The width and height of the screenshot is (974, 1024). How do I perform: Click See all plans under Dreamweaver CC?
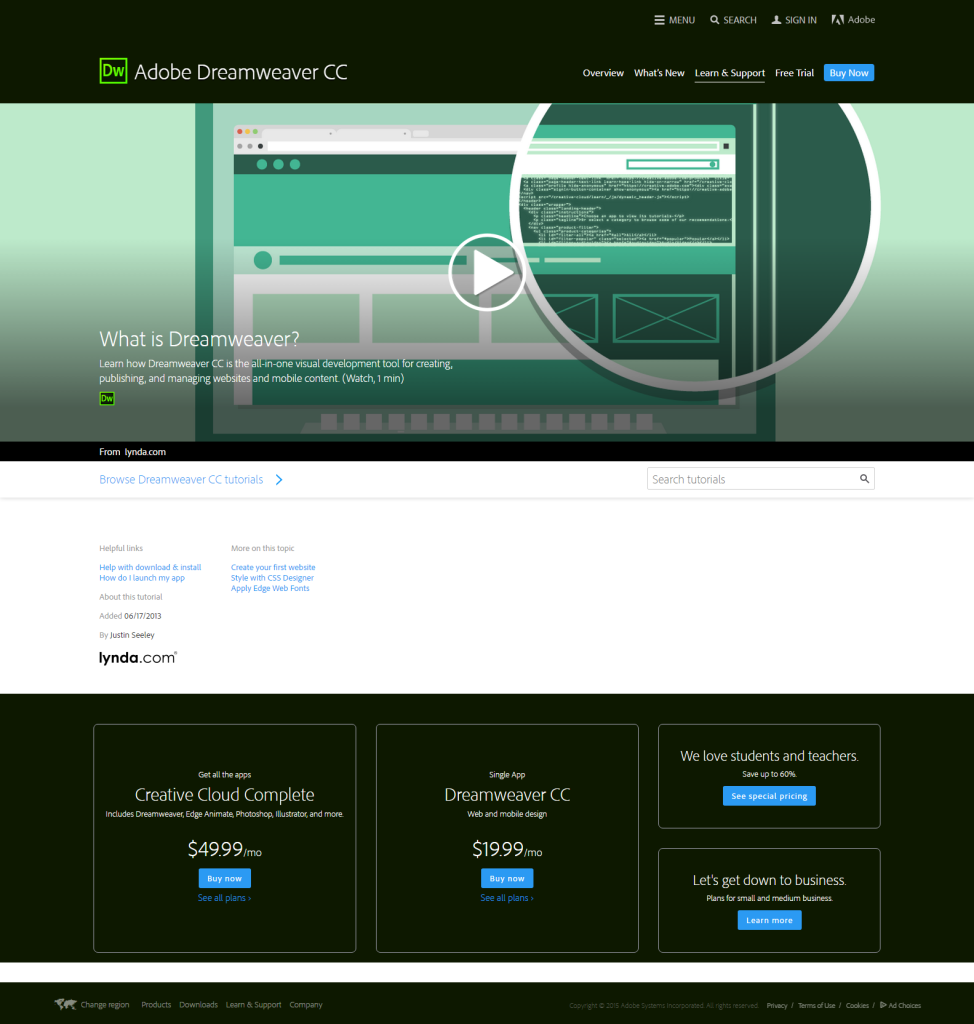[507, 898]
